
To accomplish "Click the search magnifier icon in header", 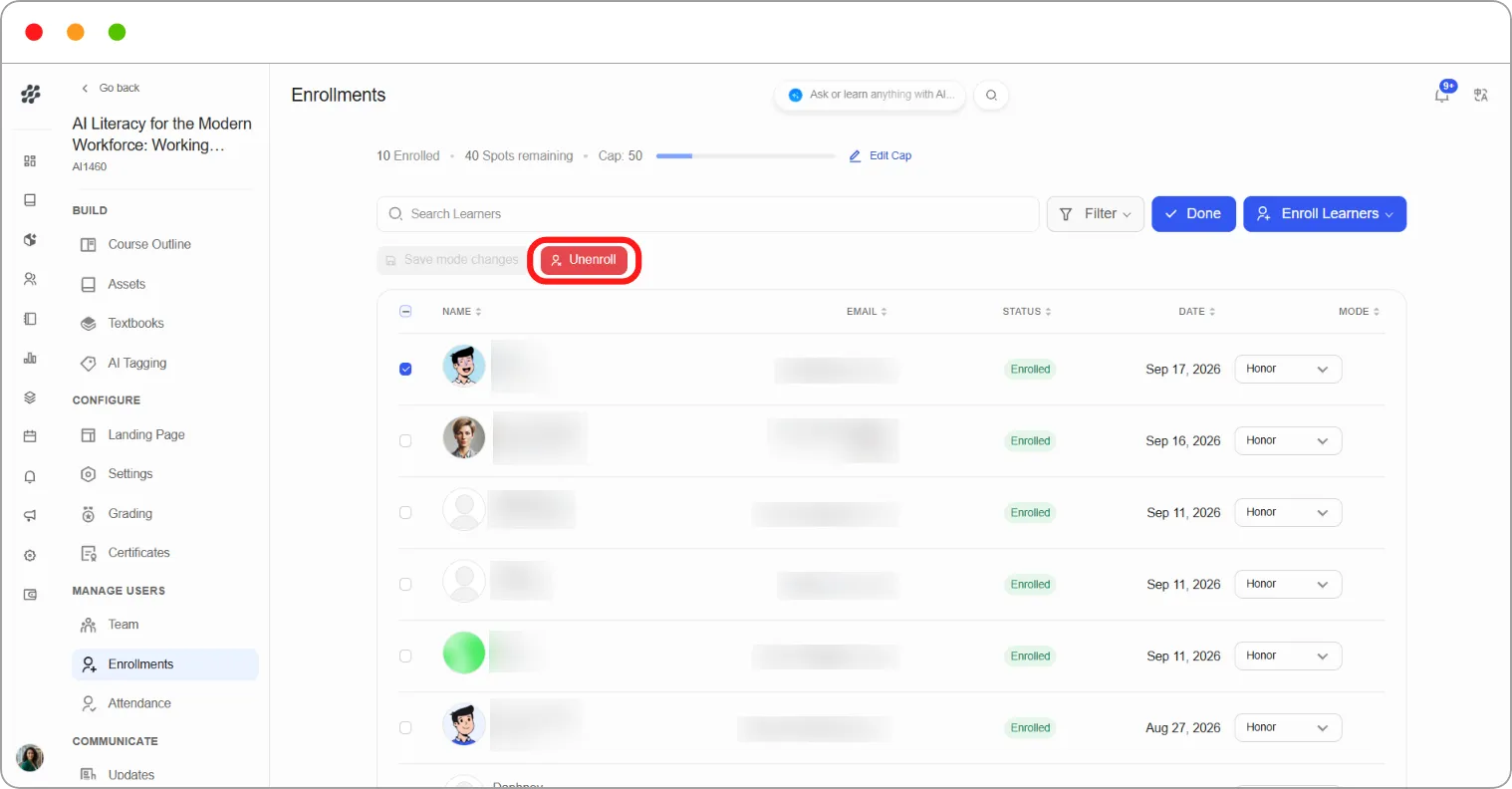I will coord(991,96).
